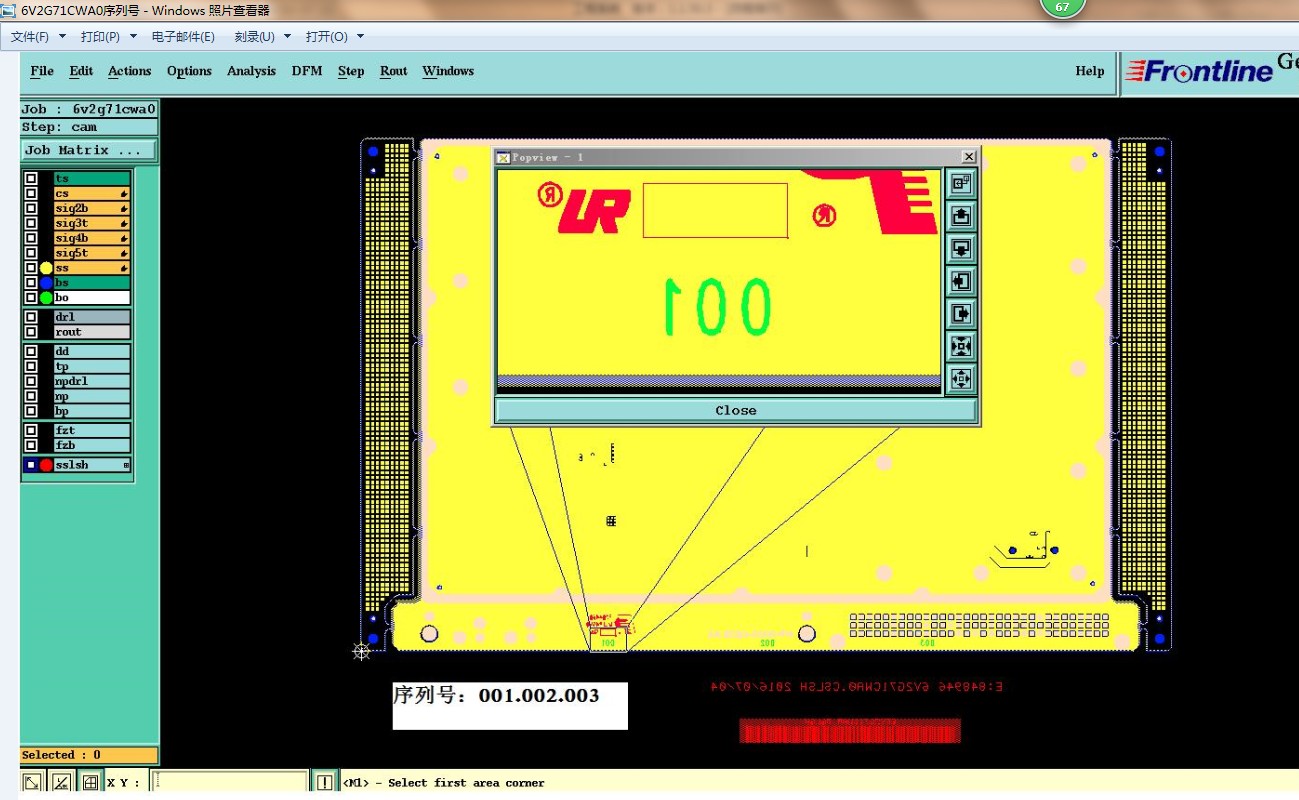1299x800 pixels.
Task: Click the yellow display color dot of layer ss
Action: [x=46, y=268]
